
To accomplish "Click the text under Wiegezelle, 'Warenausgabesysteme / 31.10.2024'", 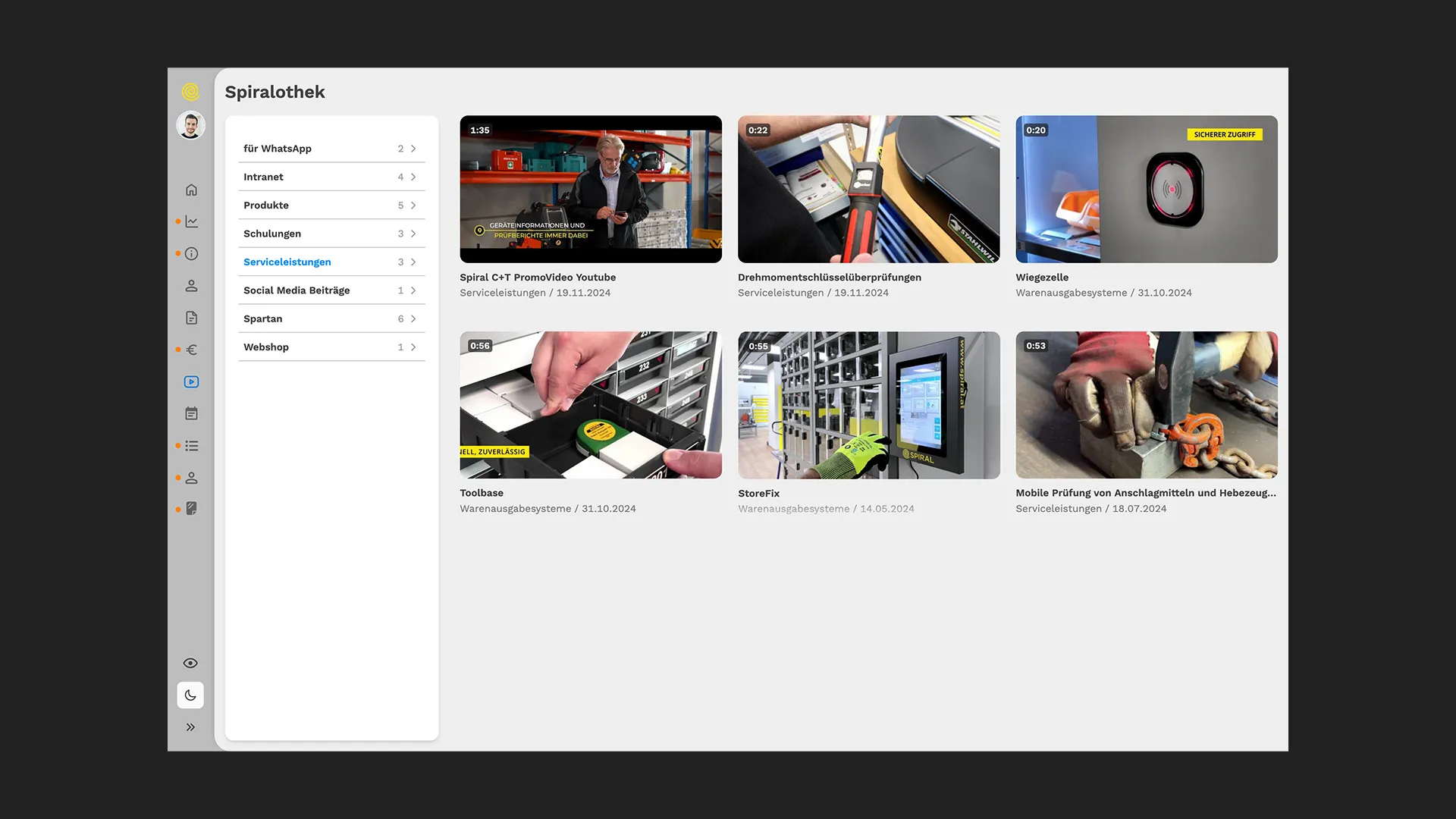I will pos(1103,293).
